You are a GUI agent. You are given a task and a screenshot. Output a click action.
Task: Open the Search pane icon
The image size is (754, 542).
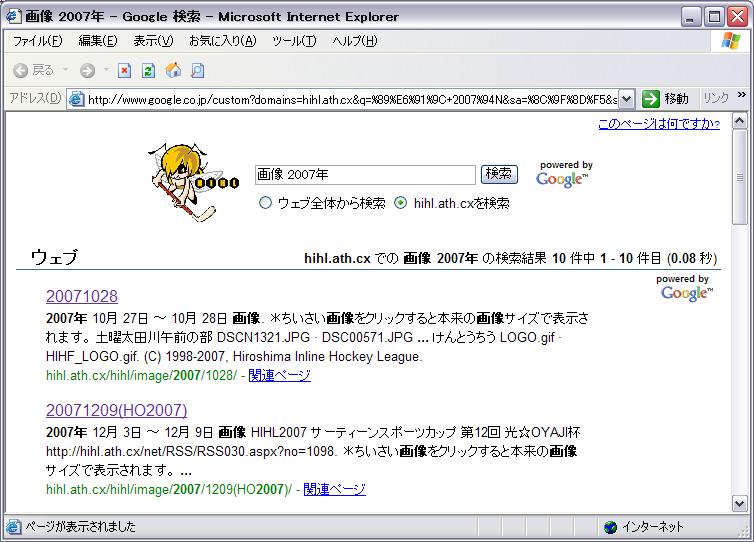click(x=197, y=70)
